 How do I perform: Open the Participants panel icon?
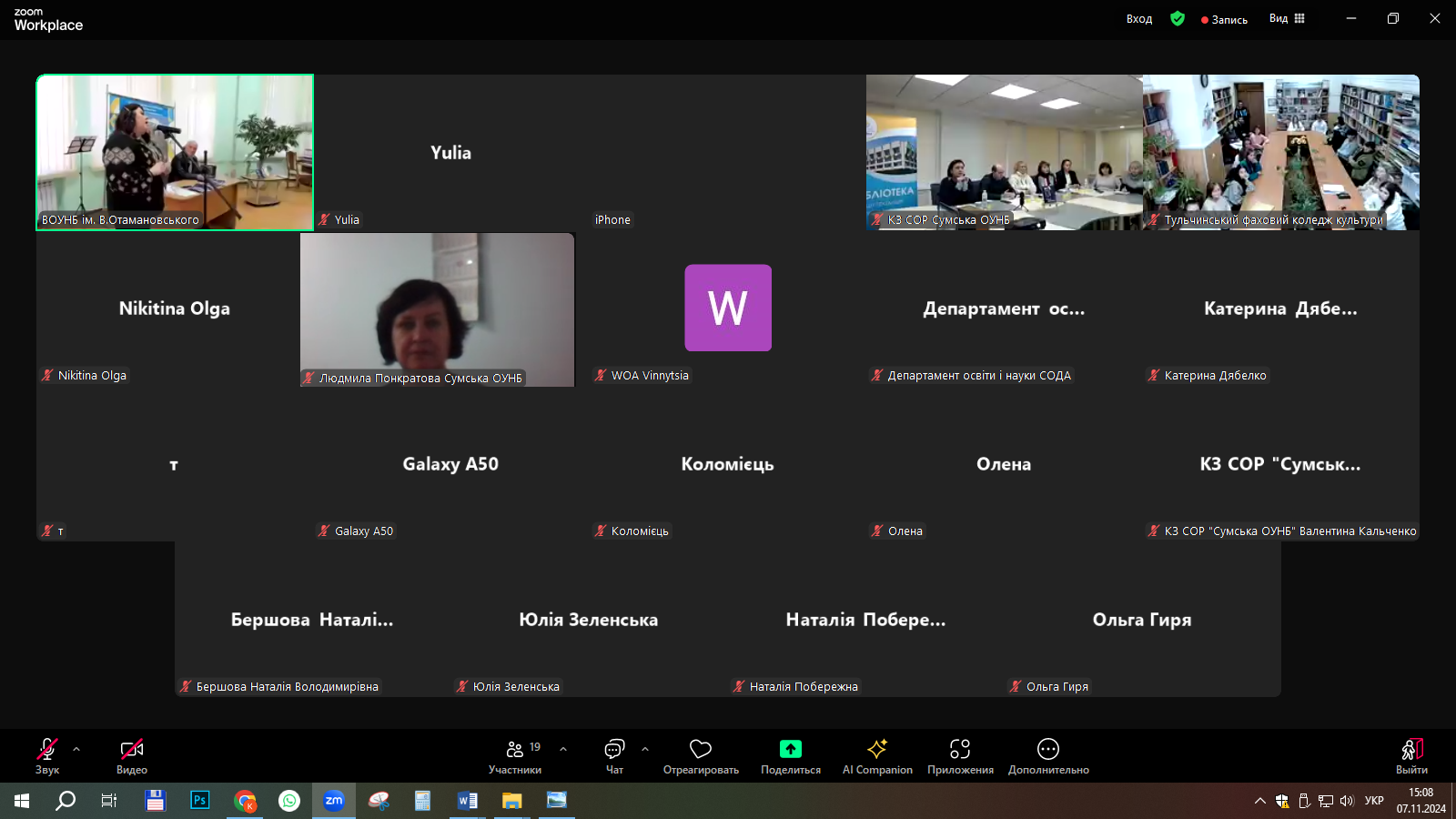tap(515, 749)
